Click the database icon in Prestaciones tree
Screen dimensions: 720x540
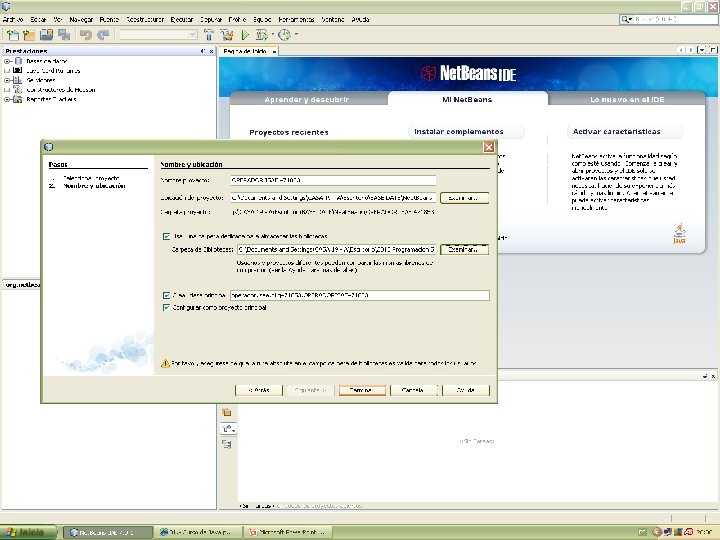(18, 61)
